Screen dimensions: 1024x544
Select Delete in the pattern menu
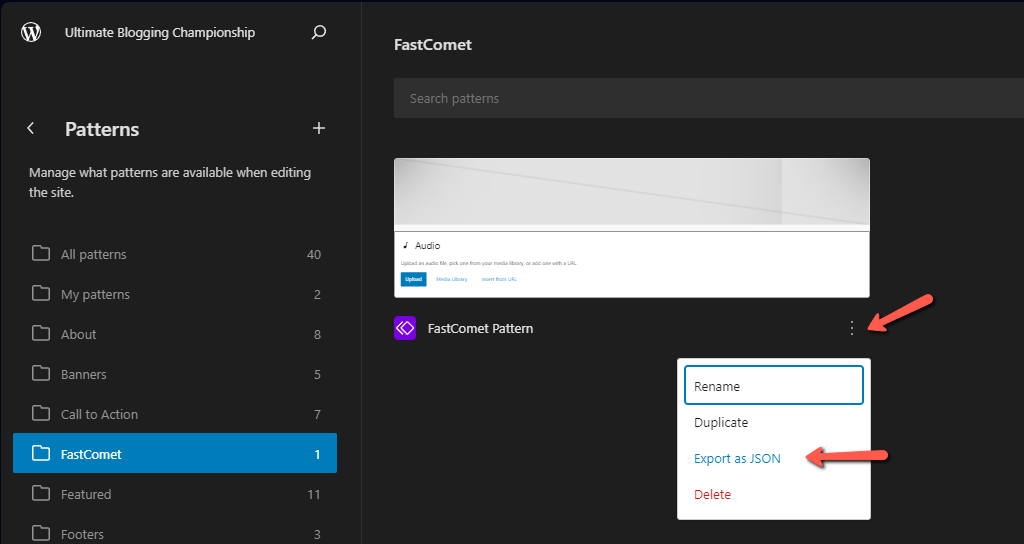point(712,494)
